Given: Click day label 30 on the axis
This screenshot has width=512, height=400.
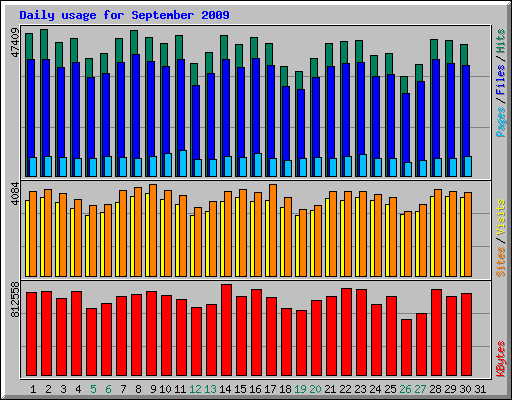Looking at the screenshot, I should click(465, 389).
